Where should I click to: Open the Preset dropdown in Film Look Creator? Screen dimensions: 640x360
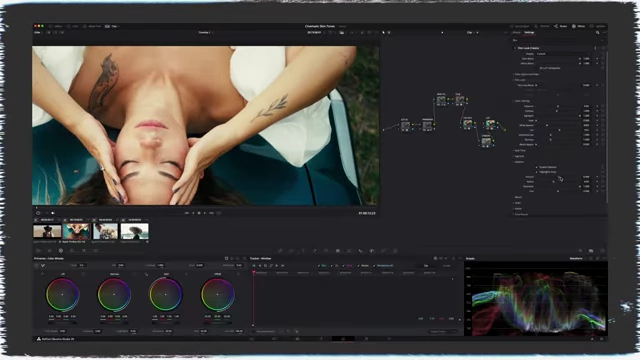(x=562, y=53)
